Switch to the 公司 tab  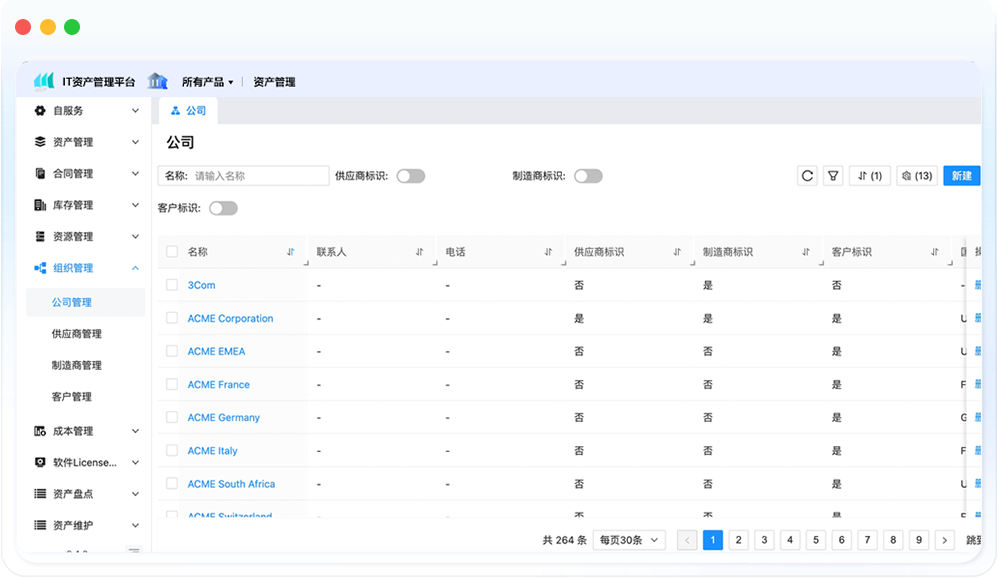pos(188,111)
